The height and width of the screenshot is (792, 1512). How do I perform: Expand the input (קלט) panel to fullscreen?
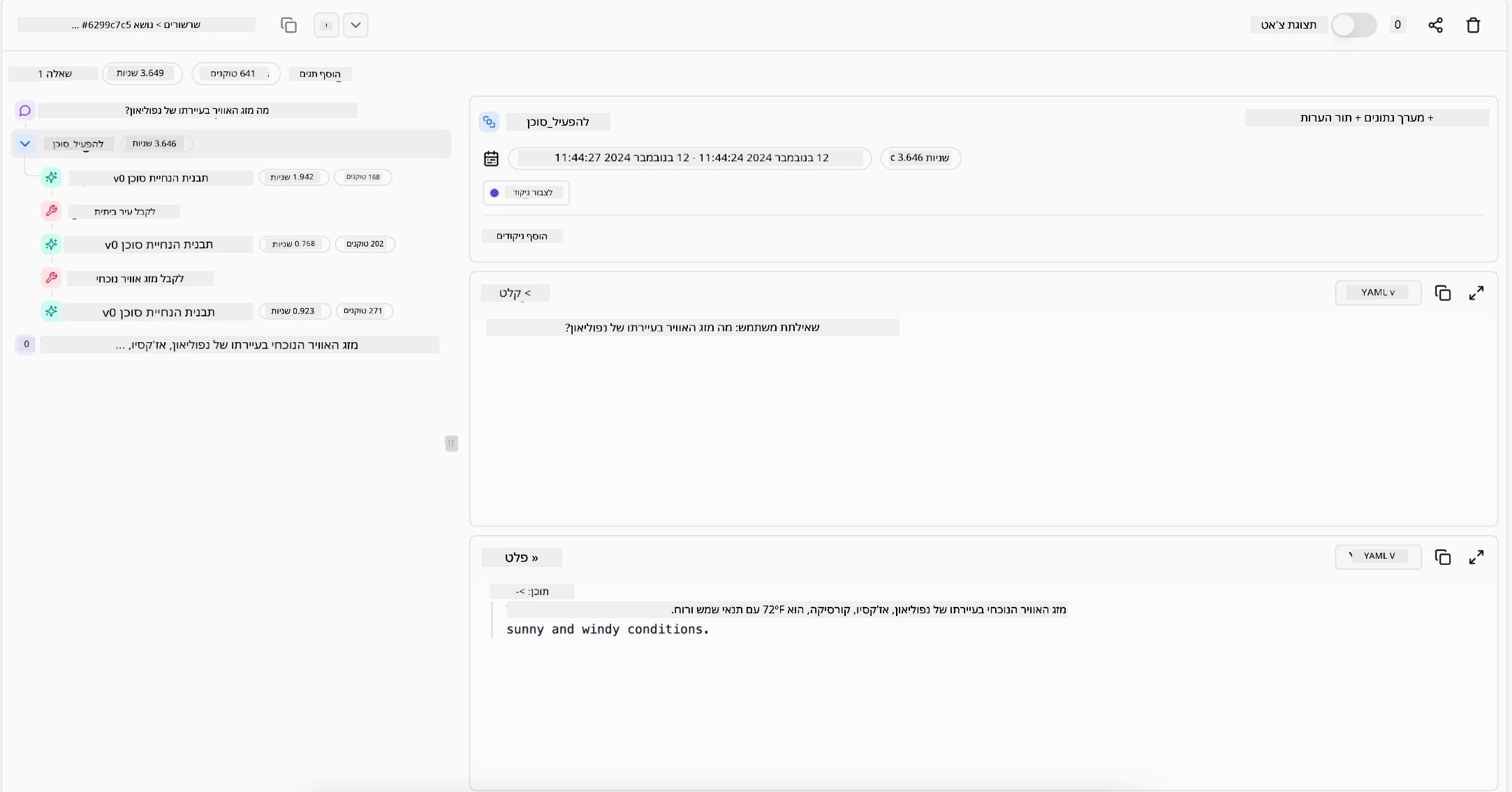[x=1476, y=293]
